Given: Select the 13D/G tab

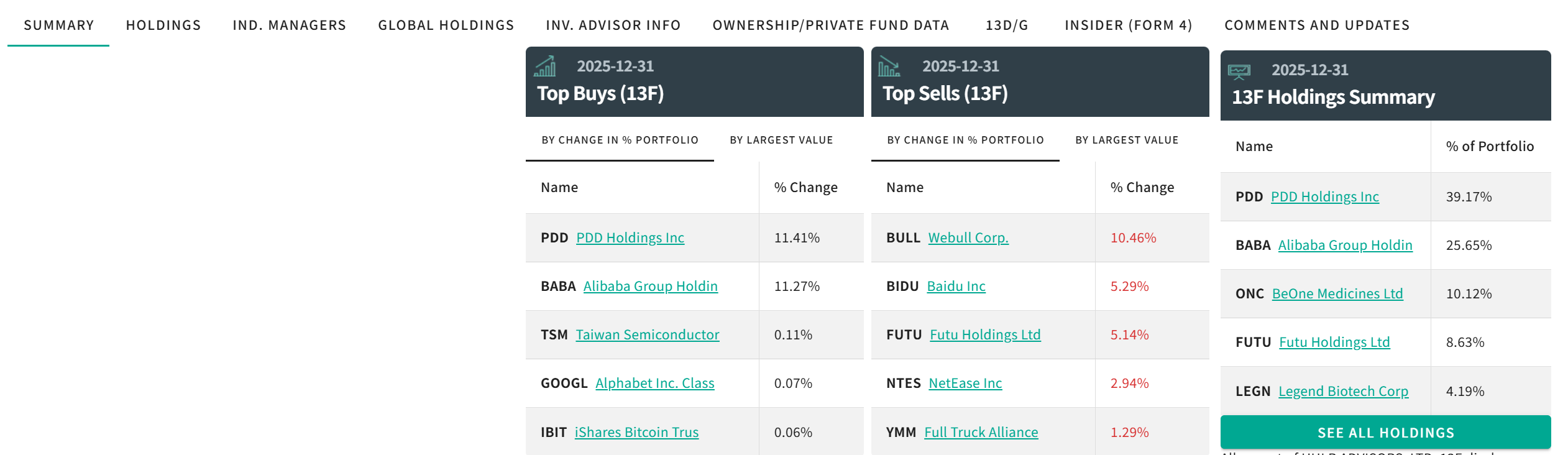Looking at the screenshot, I should coord(1007,25).
